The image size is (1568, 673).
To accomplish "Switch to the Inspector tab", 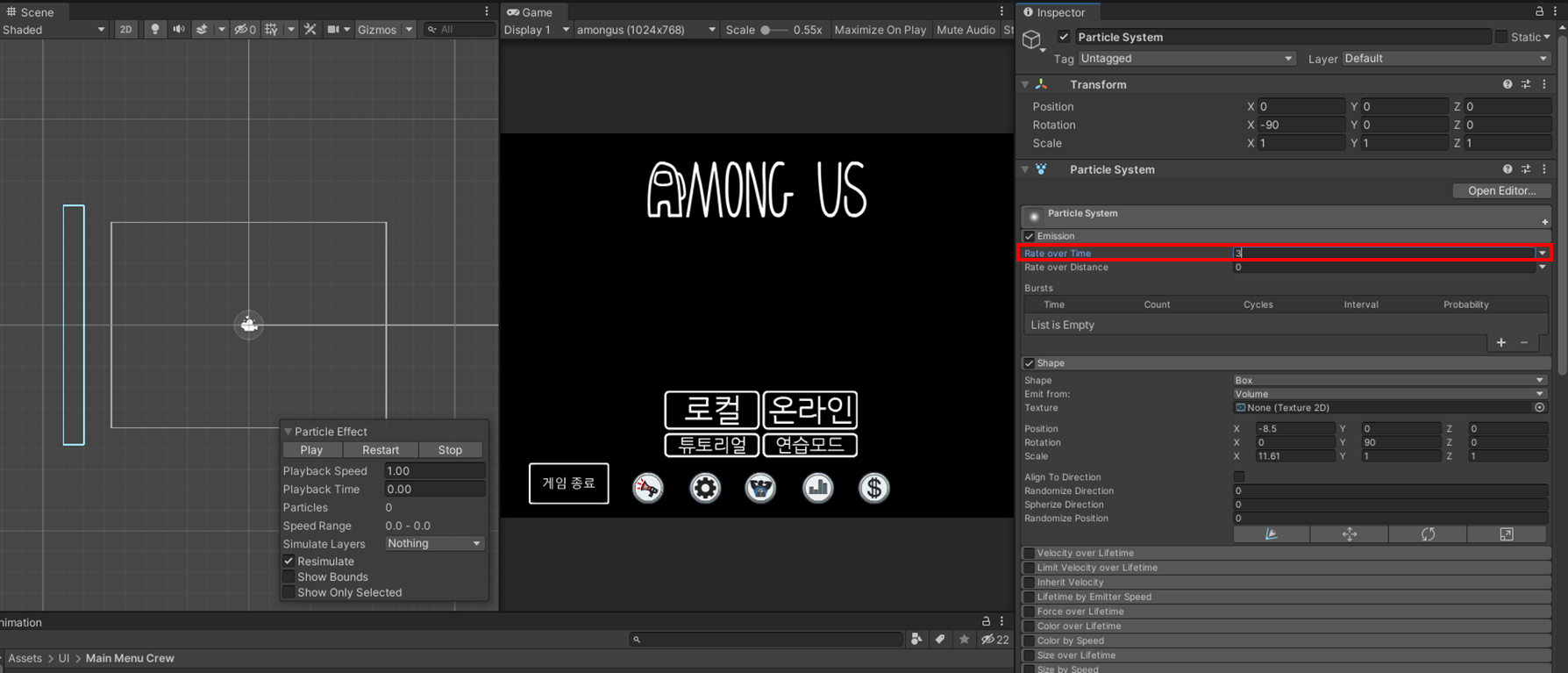I will pyautogui.click(x=1054, y=11).
